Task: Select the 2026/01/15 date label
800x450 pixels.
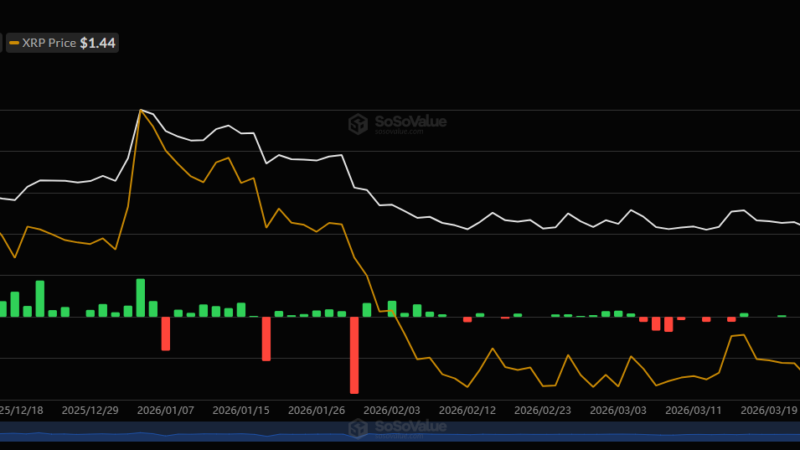Action: pos(241,410)
